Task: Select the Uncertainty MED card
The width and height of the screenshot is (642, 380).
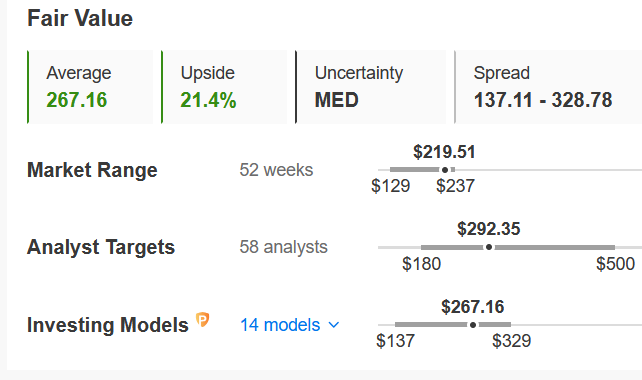Action: point(371,87)
